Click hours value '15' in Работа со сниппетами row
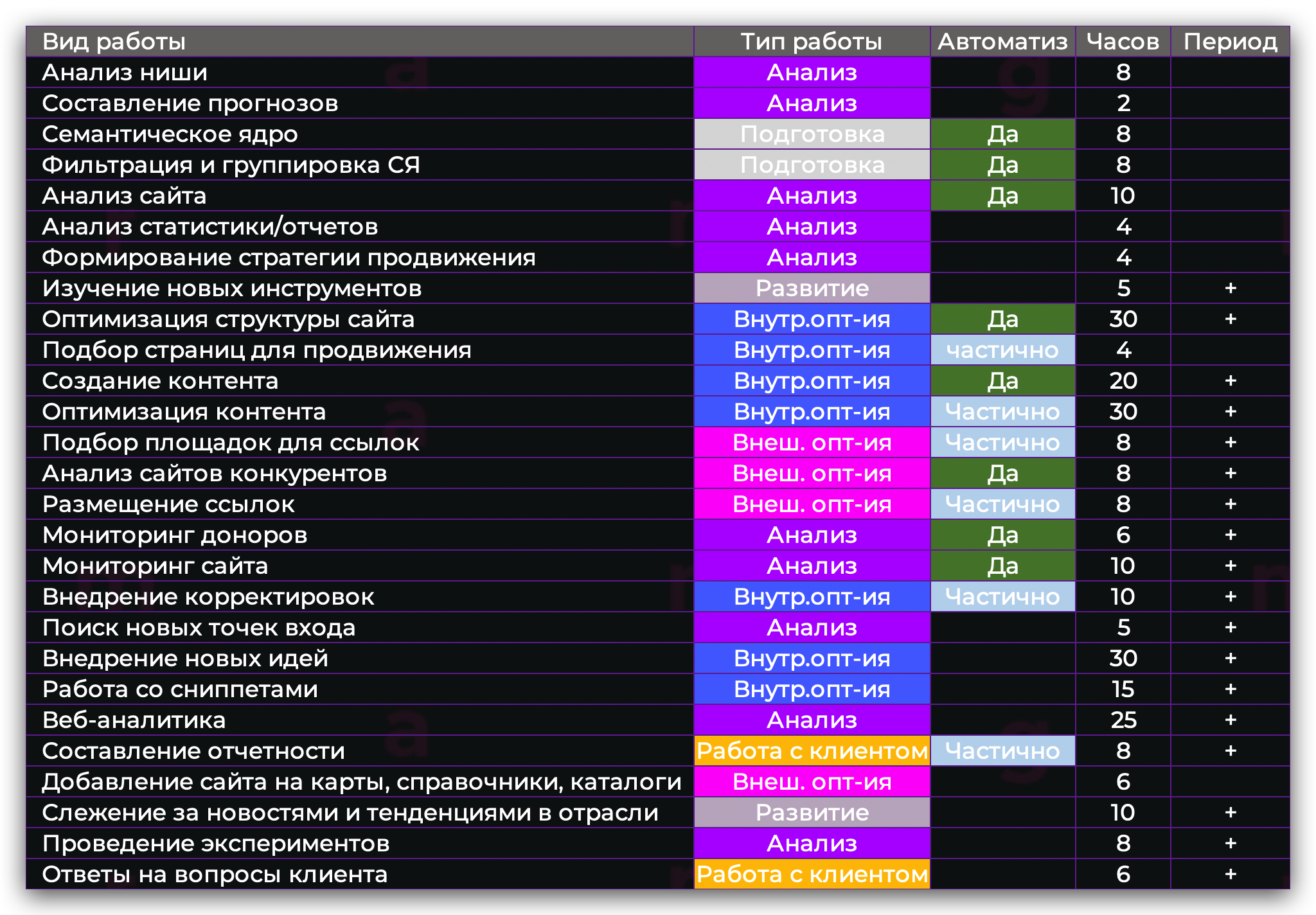 click(x=1123, y=689)
